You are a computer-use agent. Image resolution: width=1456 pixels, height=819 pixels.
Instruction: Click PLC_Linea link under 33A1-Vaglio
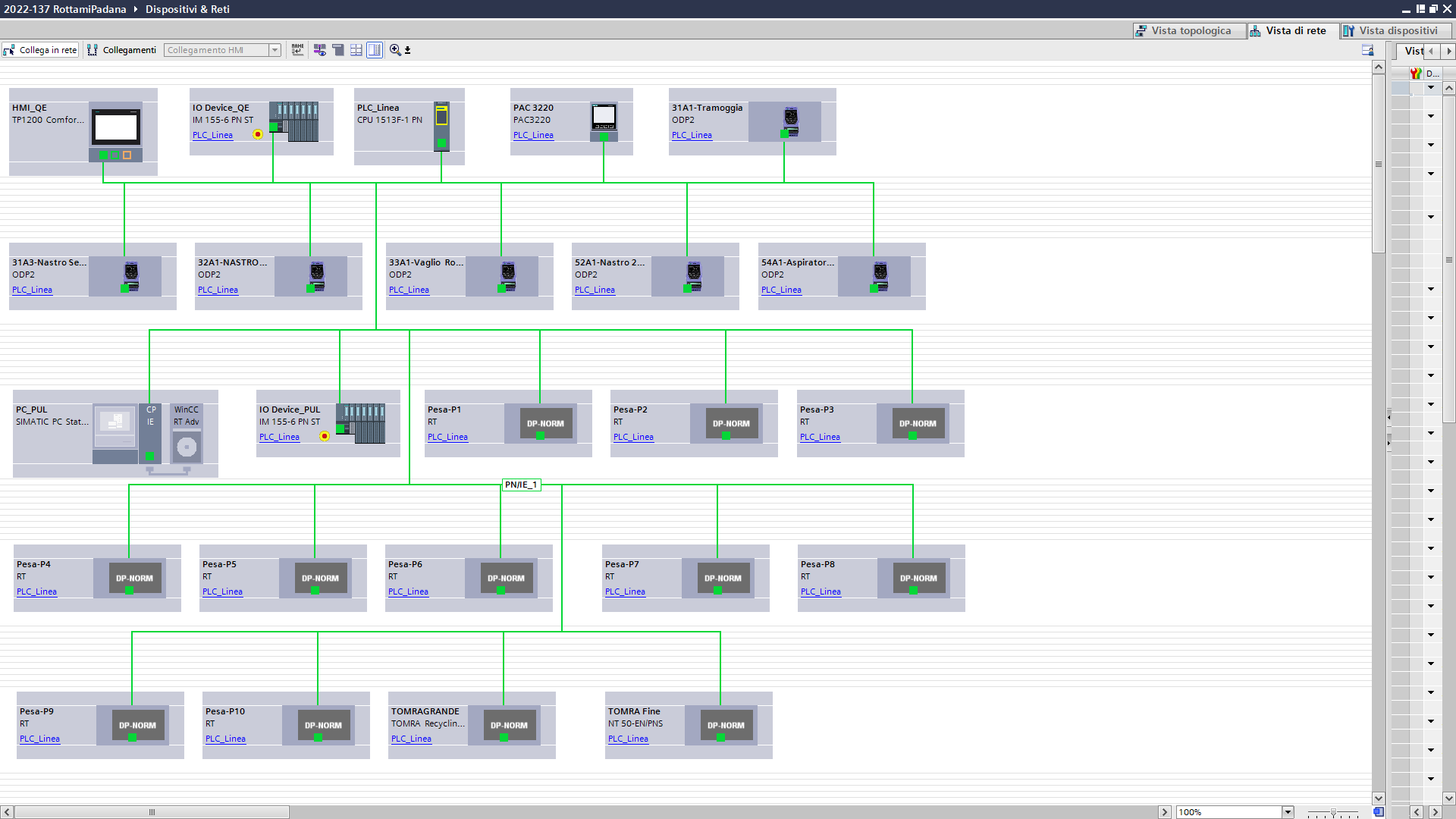[x=409, y=290]
